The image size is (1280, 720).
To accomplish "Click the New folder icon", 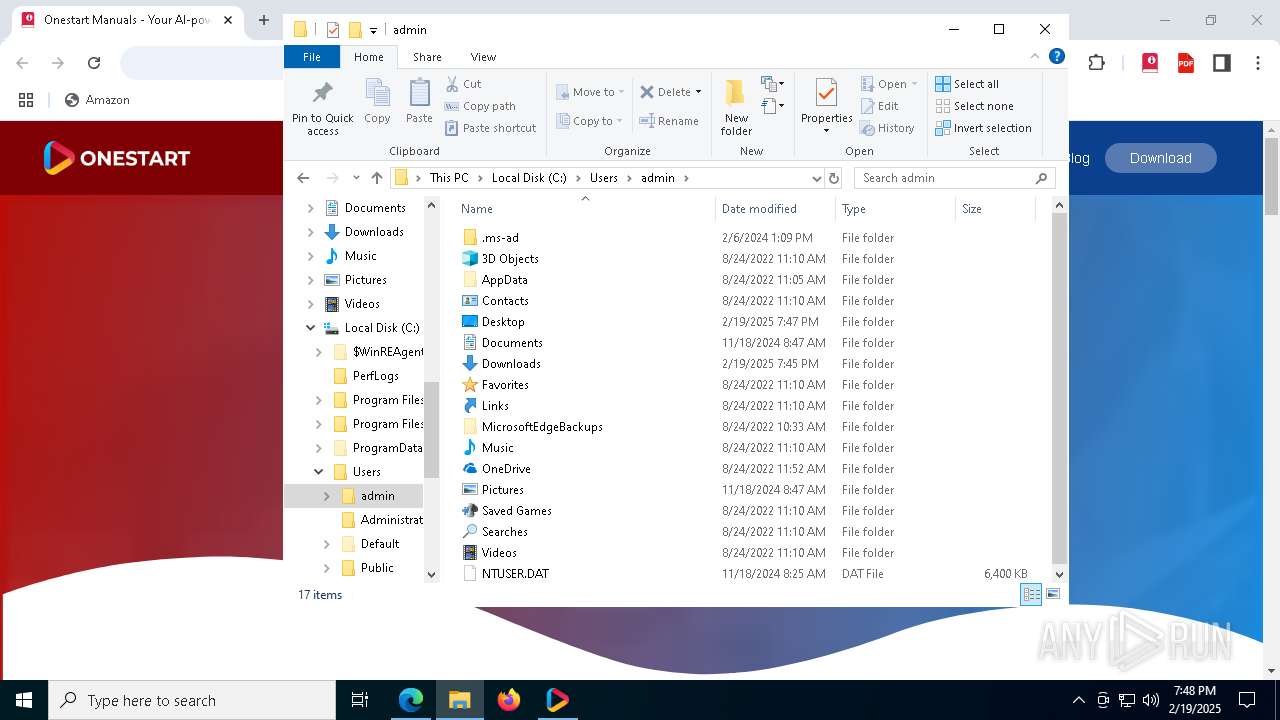I will click(736, 93).
